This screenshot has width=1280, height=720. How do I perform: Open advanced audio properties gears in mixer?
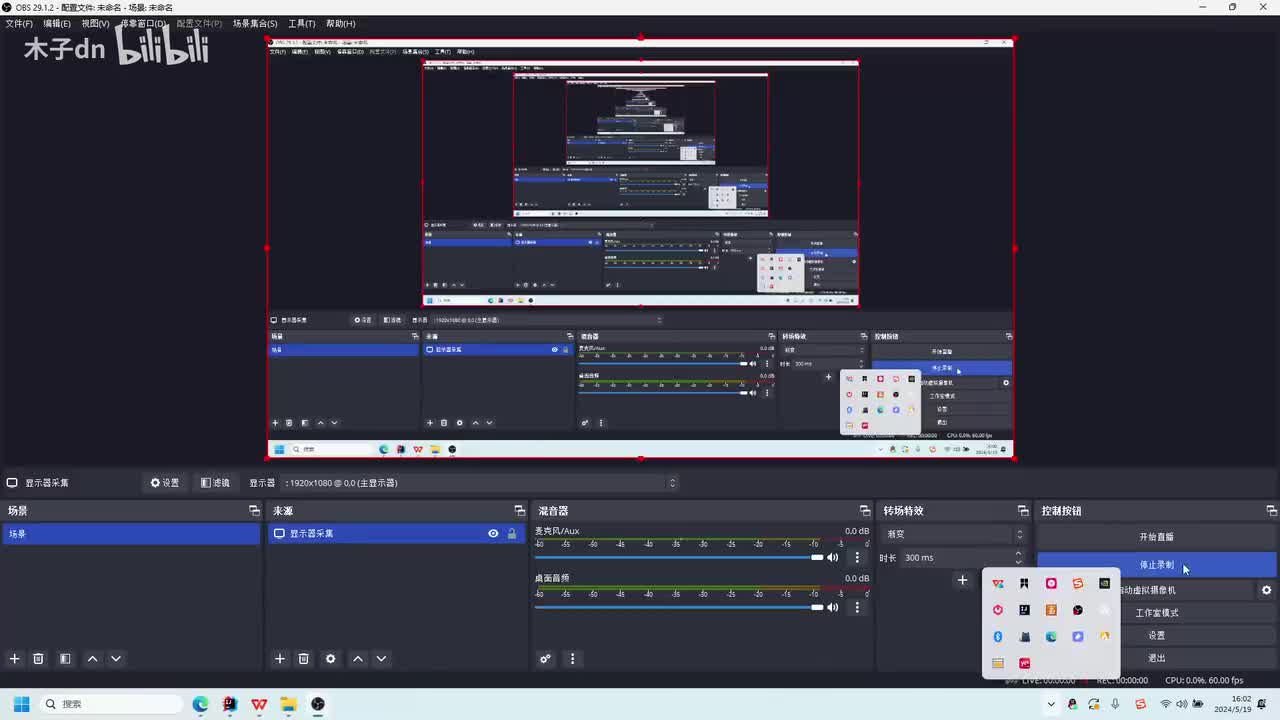point(545,659)
